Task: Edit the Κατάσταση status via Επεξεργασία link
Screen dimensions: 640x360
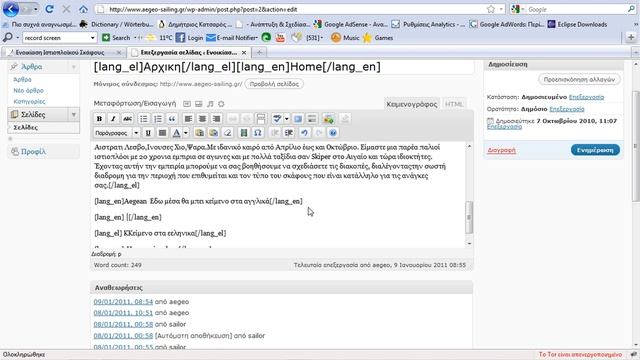Action: coord(586,97)
